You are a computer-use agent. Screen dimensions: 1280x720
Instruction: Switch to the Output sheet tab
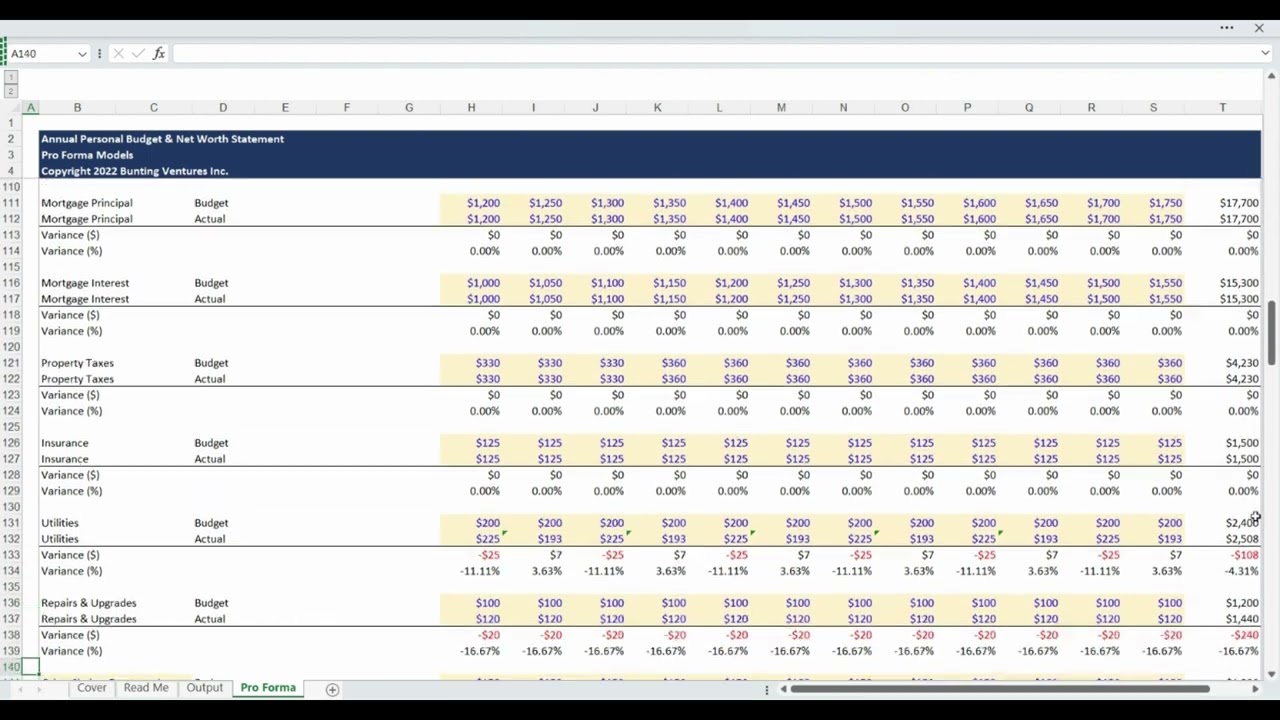pos(204,688)
